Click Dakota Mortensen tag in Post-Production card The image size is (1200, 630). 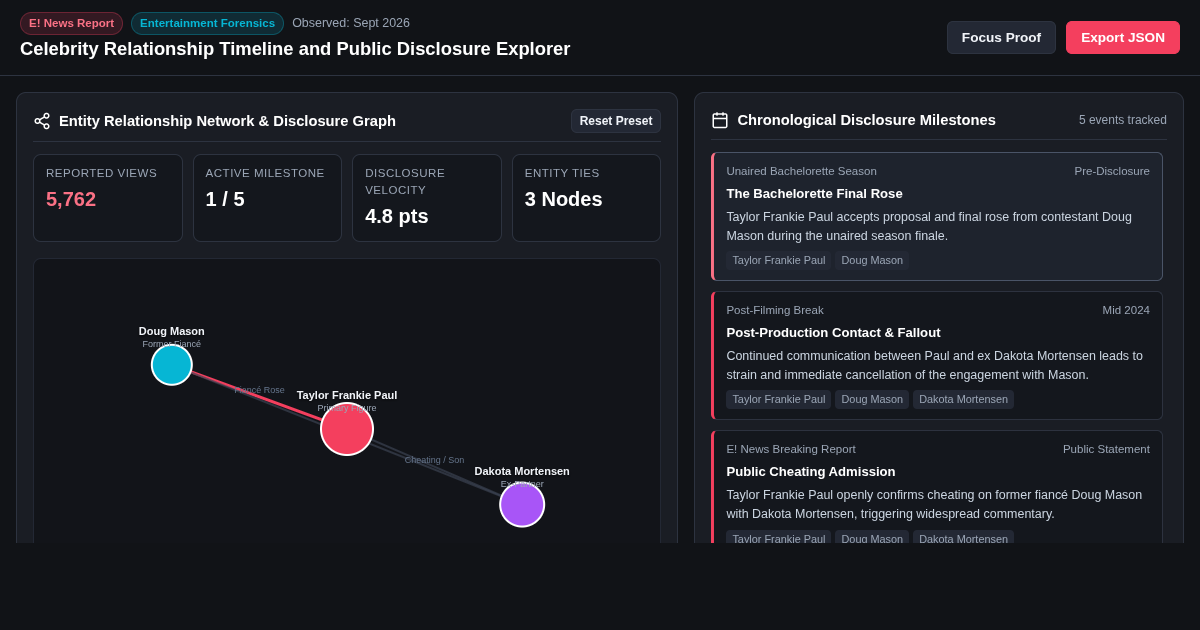(x=963, y=399)
